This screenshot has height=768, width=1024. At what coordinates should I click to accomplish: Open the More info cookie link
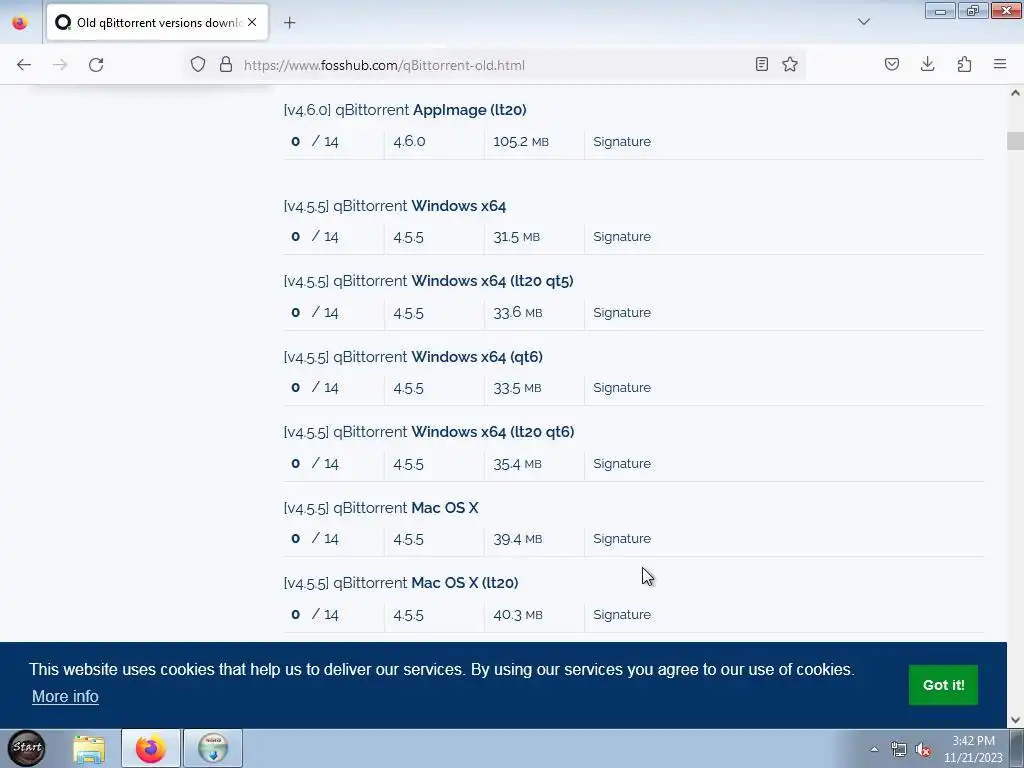click(x=65, y=697)
